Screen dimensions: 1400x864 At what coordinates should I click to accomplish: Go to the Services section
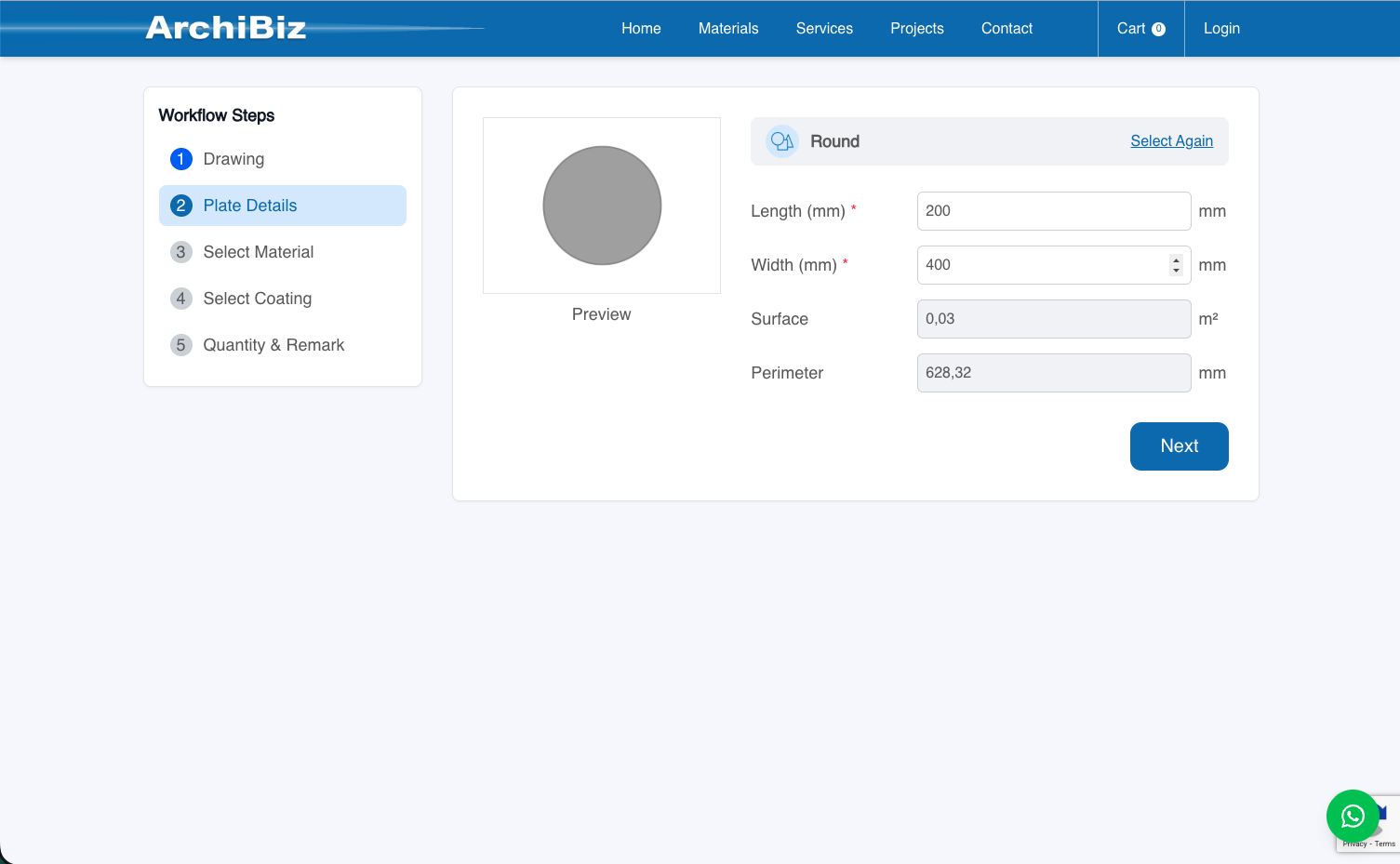point(824,28)
